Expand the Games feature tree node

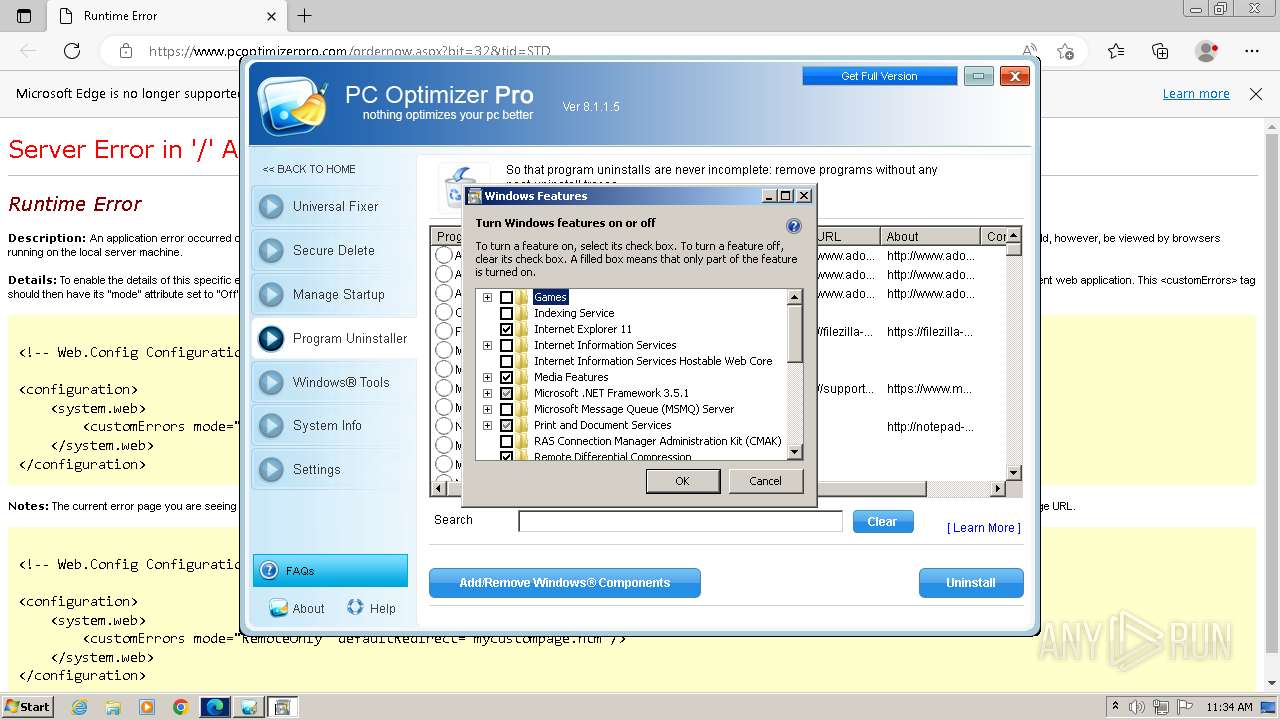[x=488, y=298]
